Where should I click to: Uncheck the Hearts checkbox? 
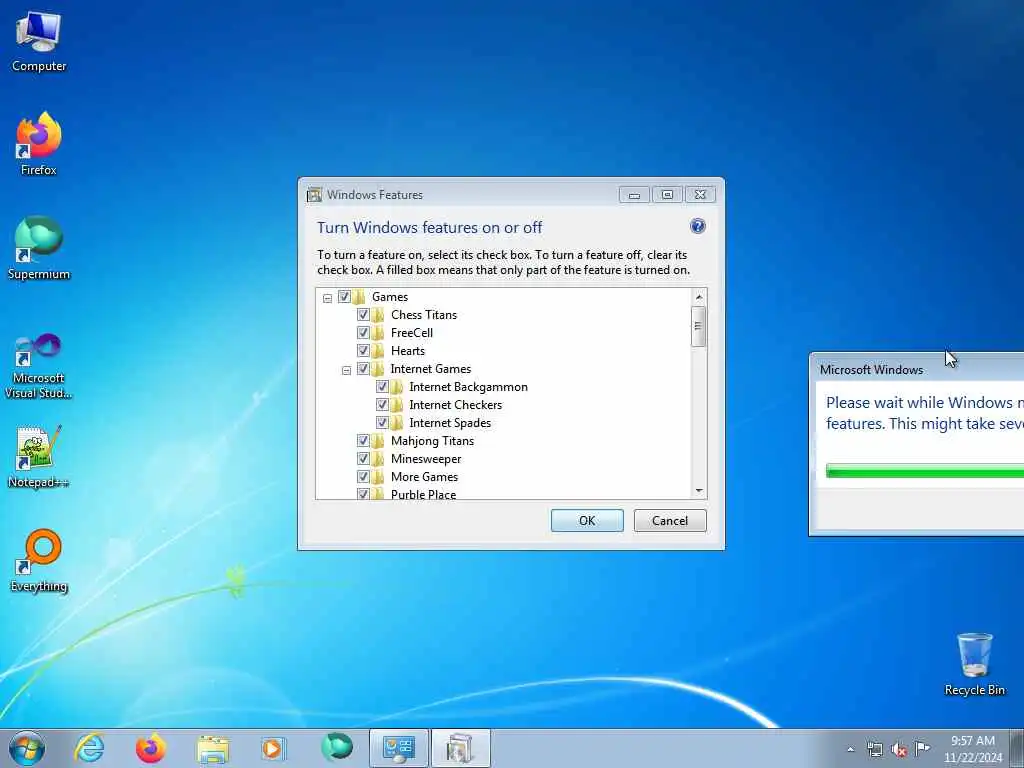[x=363, y=351]
